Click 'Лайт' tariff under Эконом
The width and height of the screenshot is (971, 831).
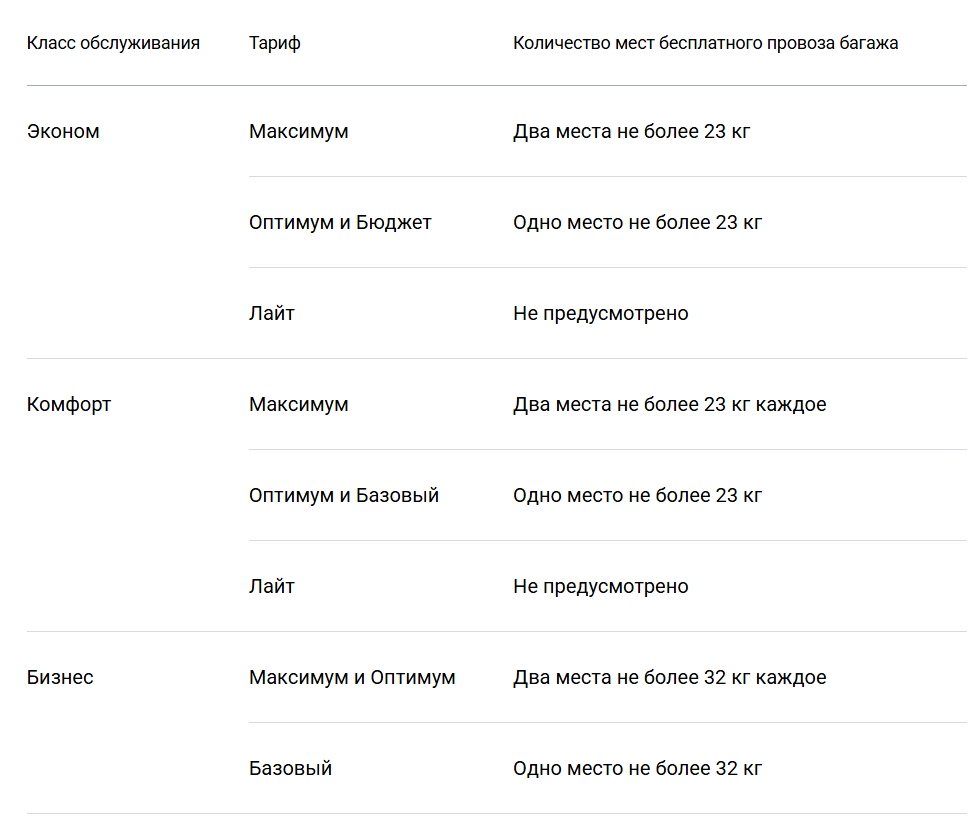coord(272,313)
